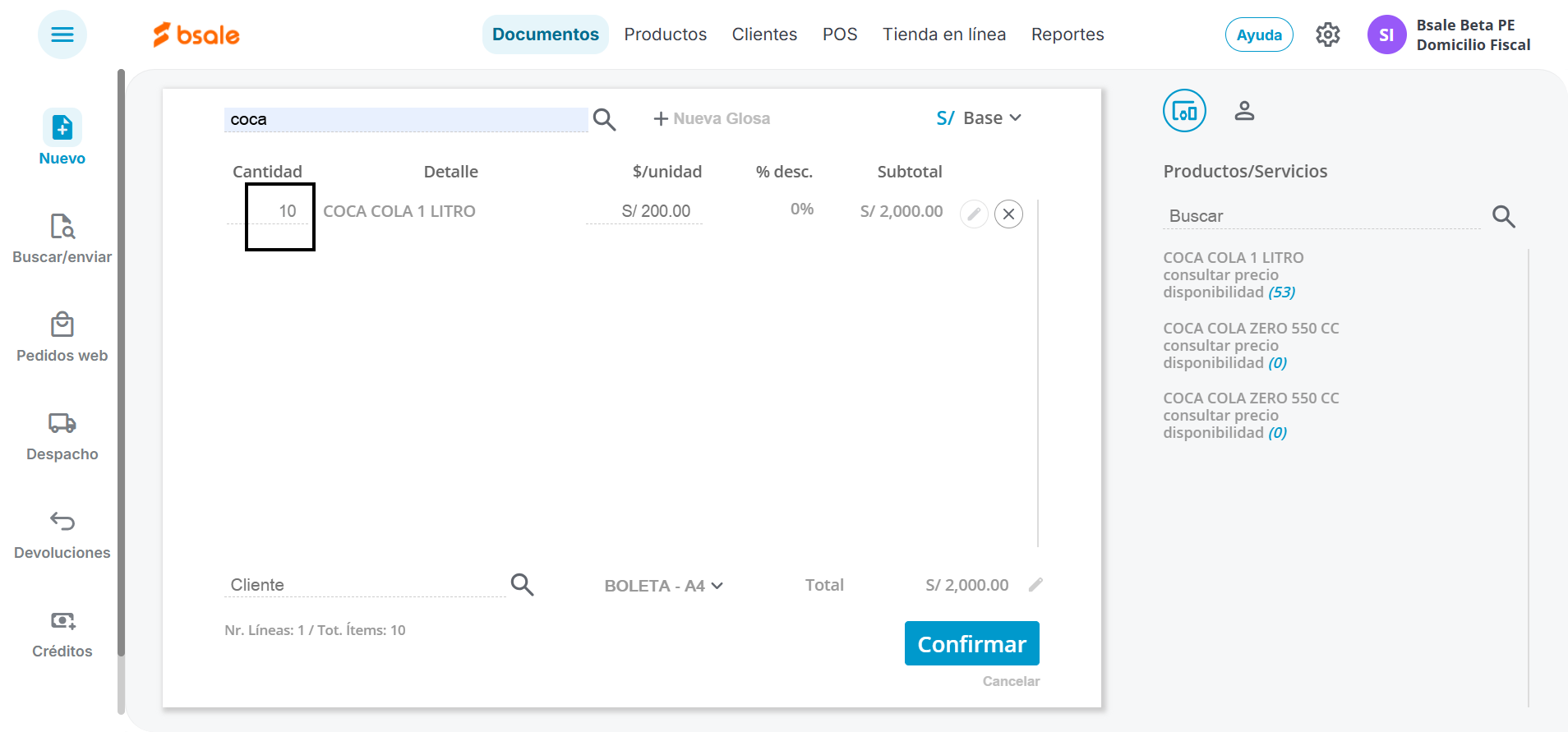The image size is (1568, 732).
Task: Click the Cliente search magnifier
Action: (523, 585)
